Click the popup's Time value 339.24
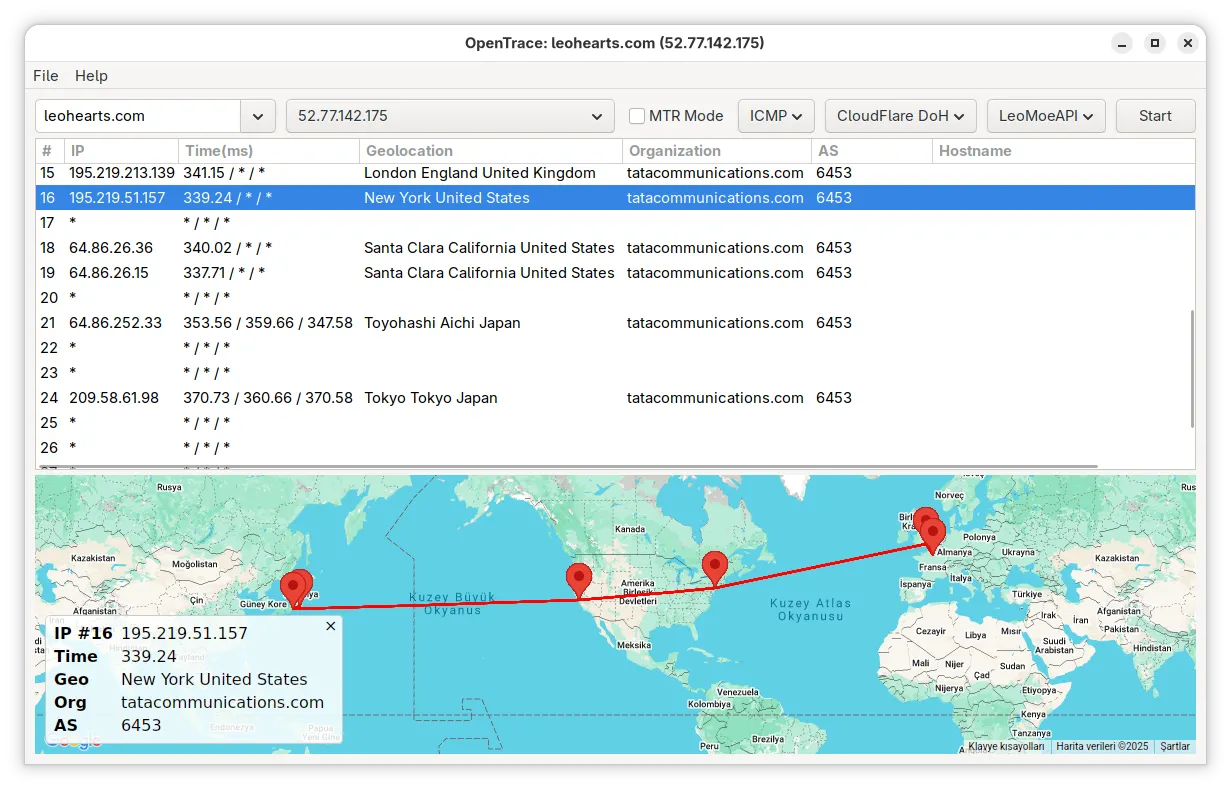The height and width of the screenshot is (789, 1231). (x=149, y=657)
